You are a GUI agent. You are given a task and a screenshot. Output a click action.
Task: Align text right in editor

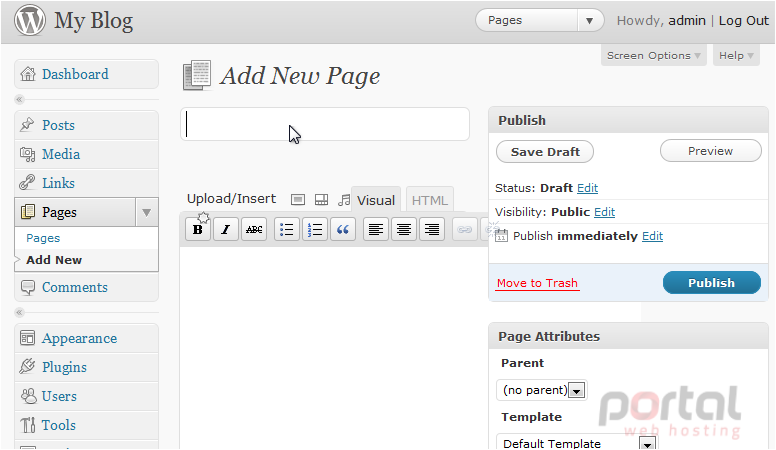(x=432, y=229)
